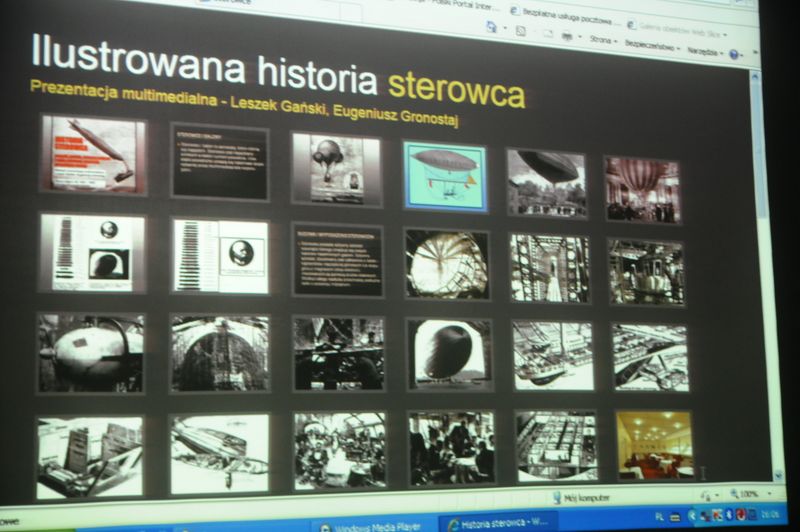Click the Print icon in command bar
Image resolution: width=800 pixels, height=532 pixels.
click(567, 36)
